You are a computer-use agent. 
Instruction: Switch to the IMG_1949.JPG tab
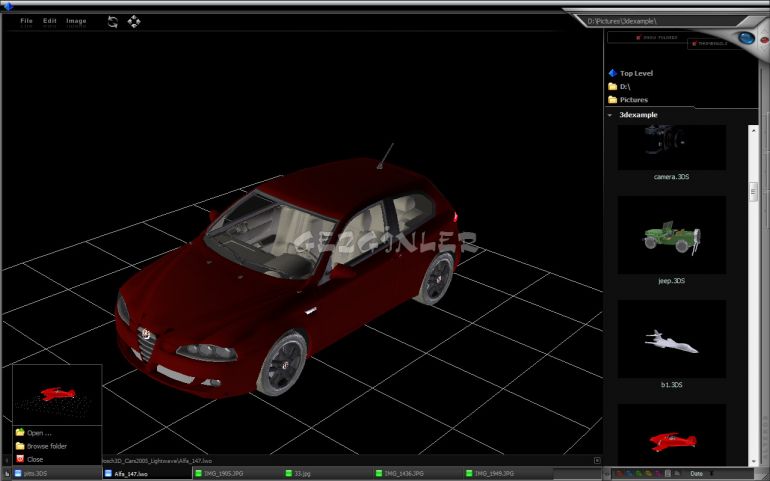(x=508, y=474)
